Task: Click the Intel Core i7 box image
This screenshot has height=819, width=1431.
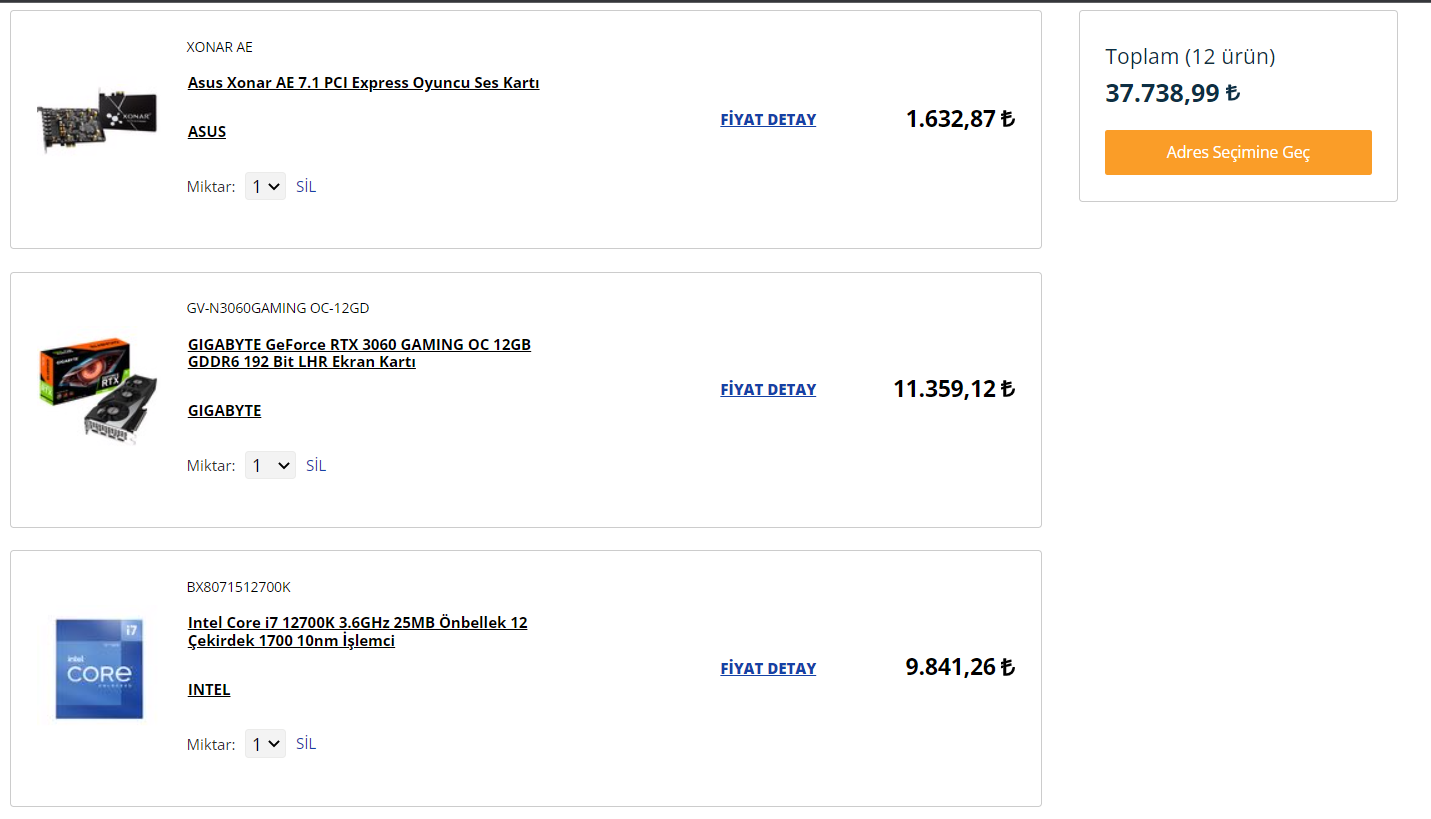Action: pyautogui.click(x=98, y=667)
